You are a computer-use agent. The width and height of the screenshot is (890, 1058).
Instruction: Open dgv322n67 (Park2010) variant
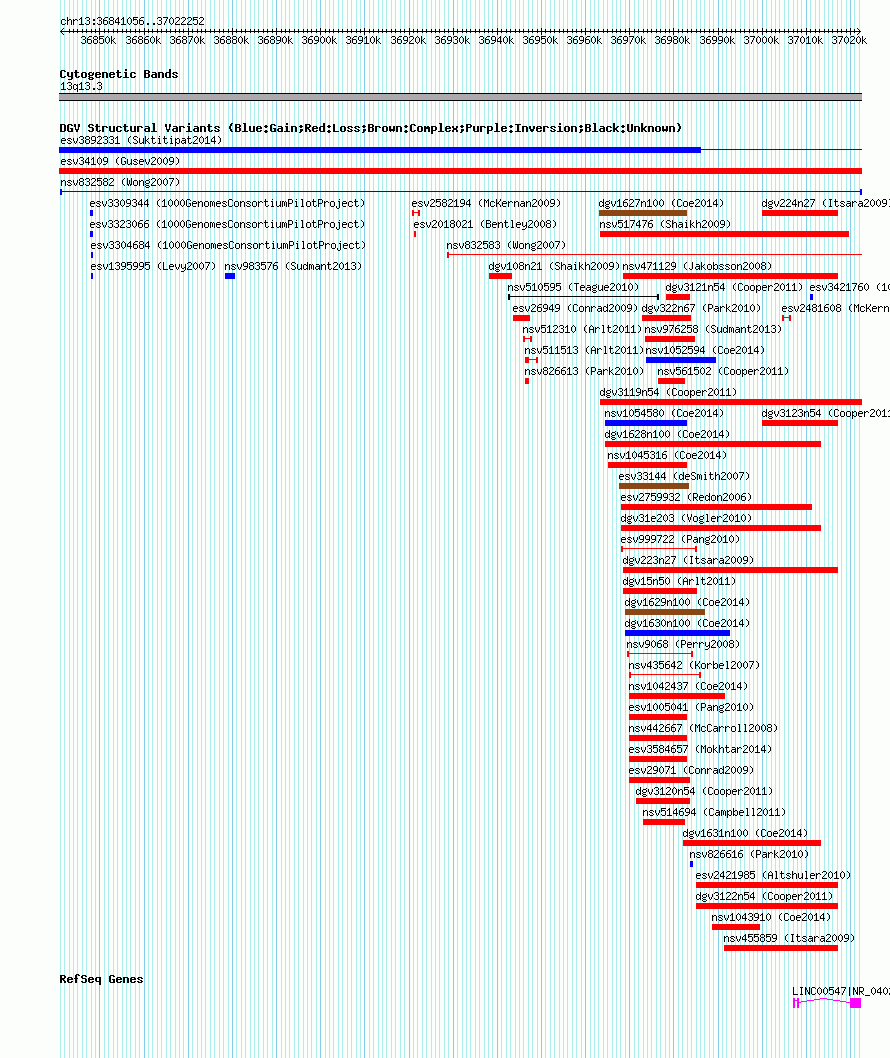pyautogui.click(x=701, y=308)
